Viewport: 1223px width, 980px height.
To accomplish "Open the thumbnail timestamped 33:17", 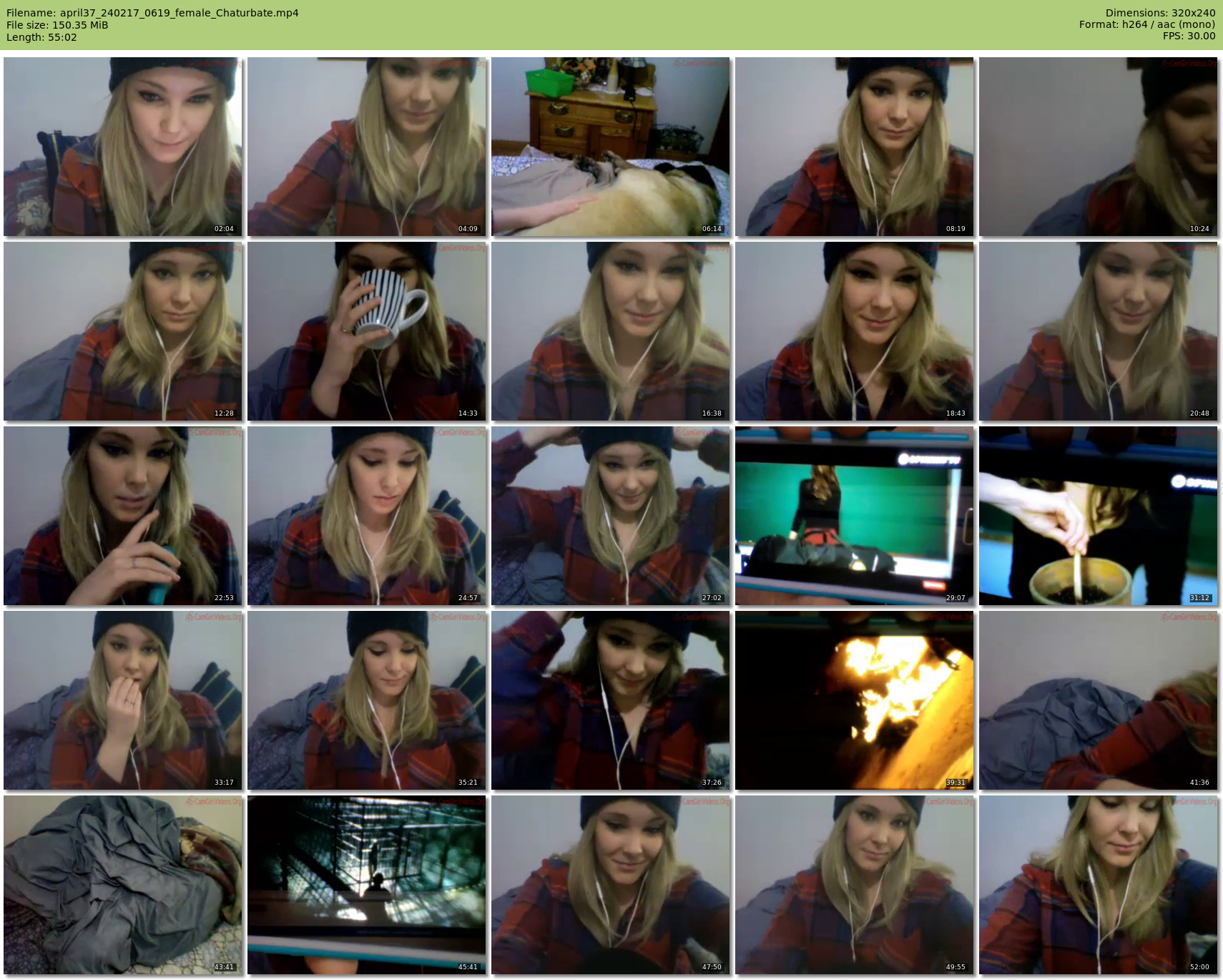I will tap(123, 700).
